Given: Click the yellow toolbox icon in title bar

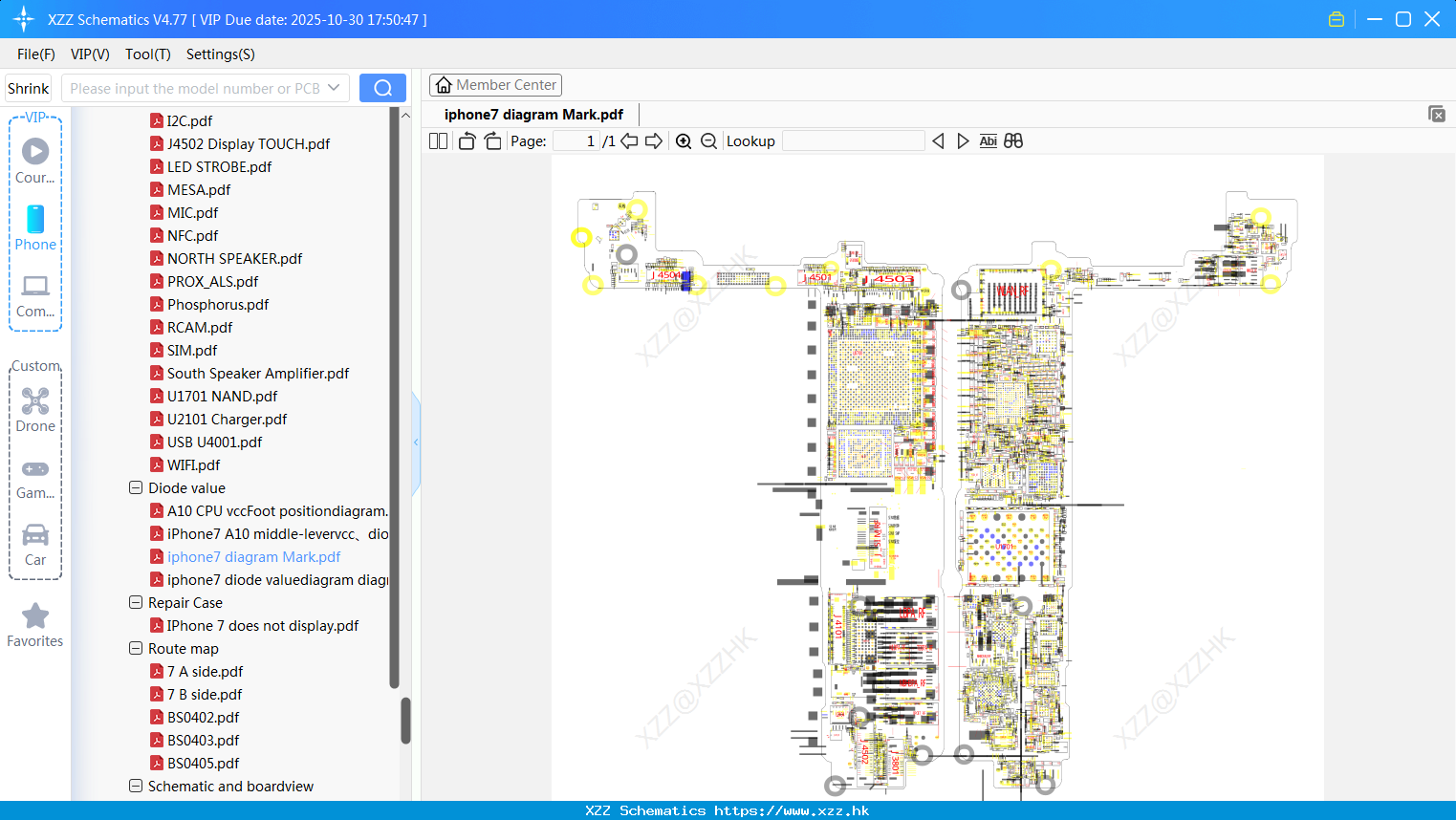Looking at the screenshot, I should 1336,19.
